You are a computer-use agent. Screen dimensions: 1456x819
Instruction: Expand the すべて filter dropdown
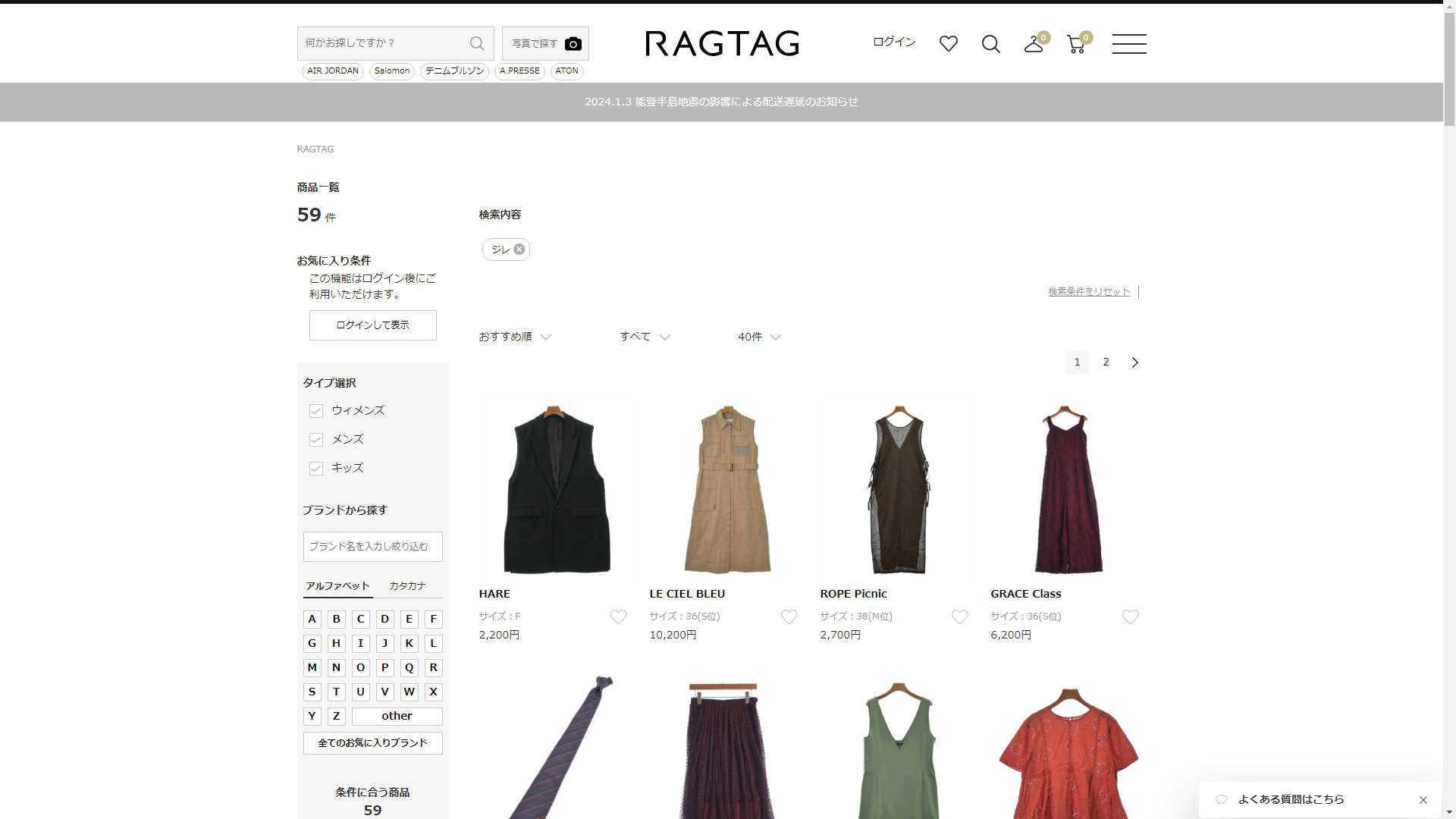[x=644, y=337]
